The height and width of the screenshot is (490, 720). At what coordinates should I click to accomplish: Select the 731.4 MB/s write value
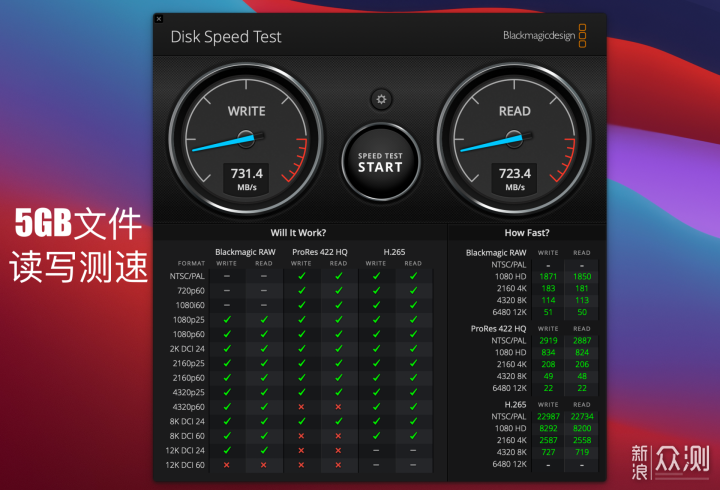247,178
